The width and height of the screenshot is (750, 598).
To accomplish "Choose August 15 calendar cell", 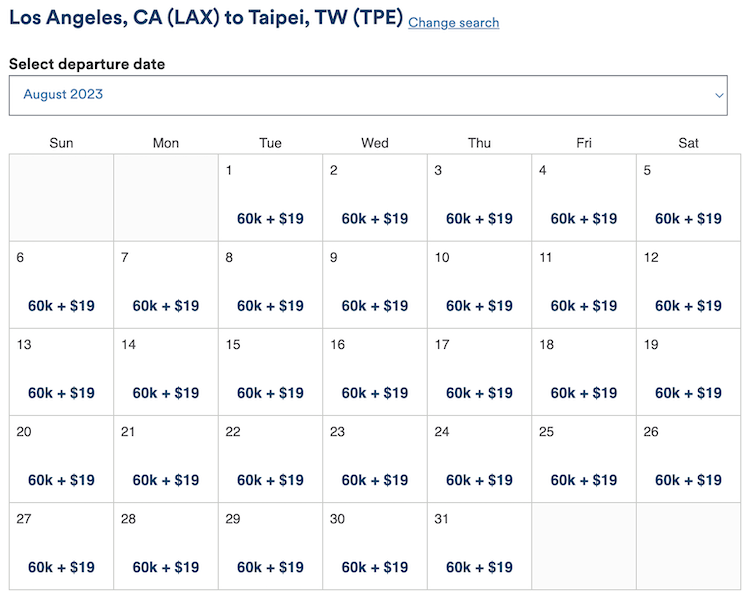I will pyautogui.click(x=270, y=372).
